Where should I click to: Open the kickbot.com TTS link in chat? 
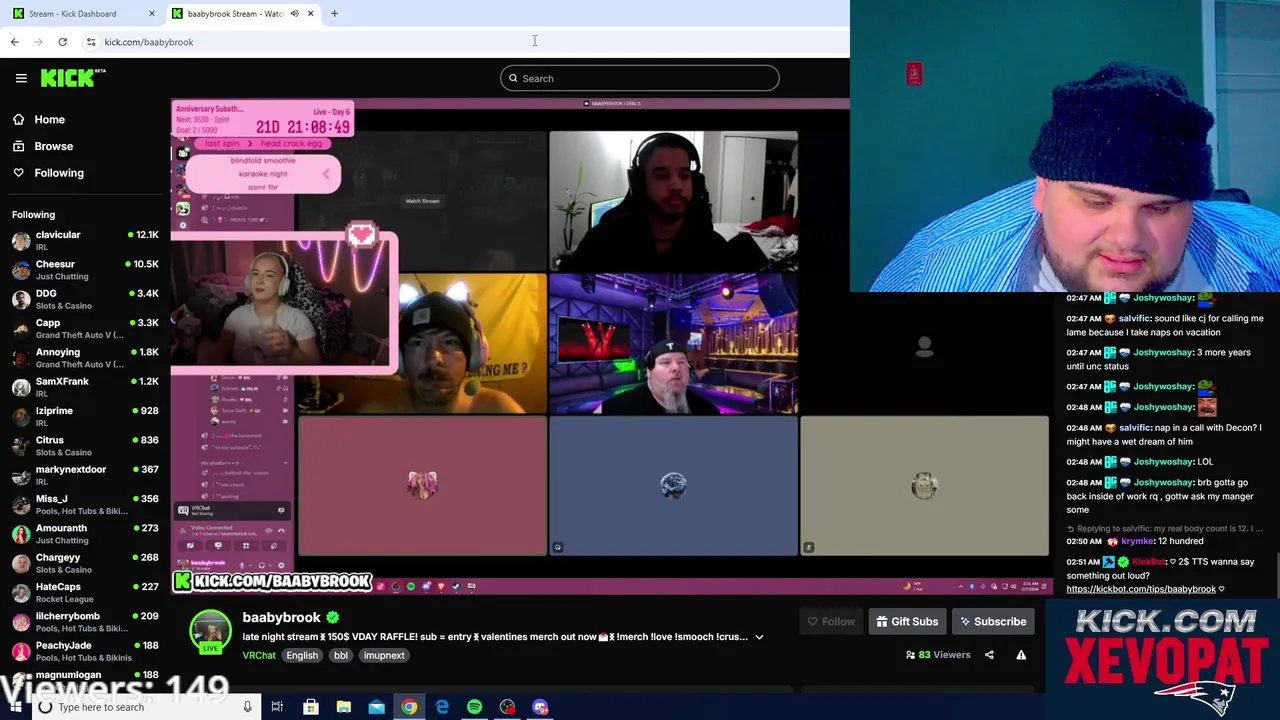pyautogui.click(x=1141, y=589)
